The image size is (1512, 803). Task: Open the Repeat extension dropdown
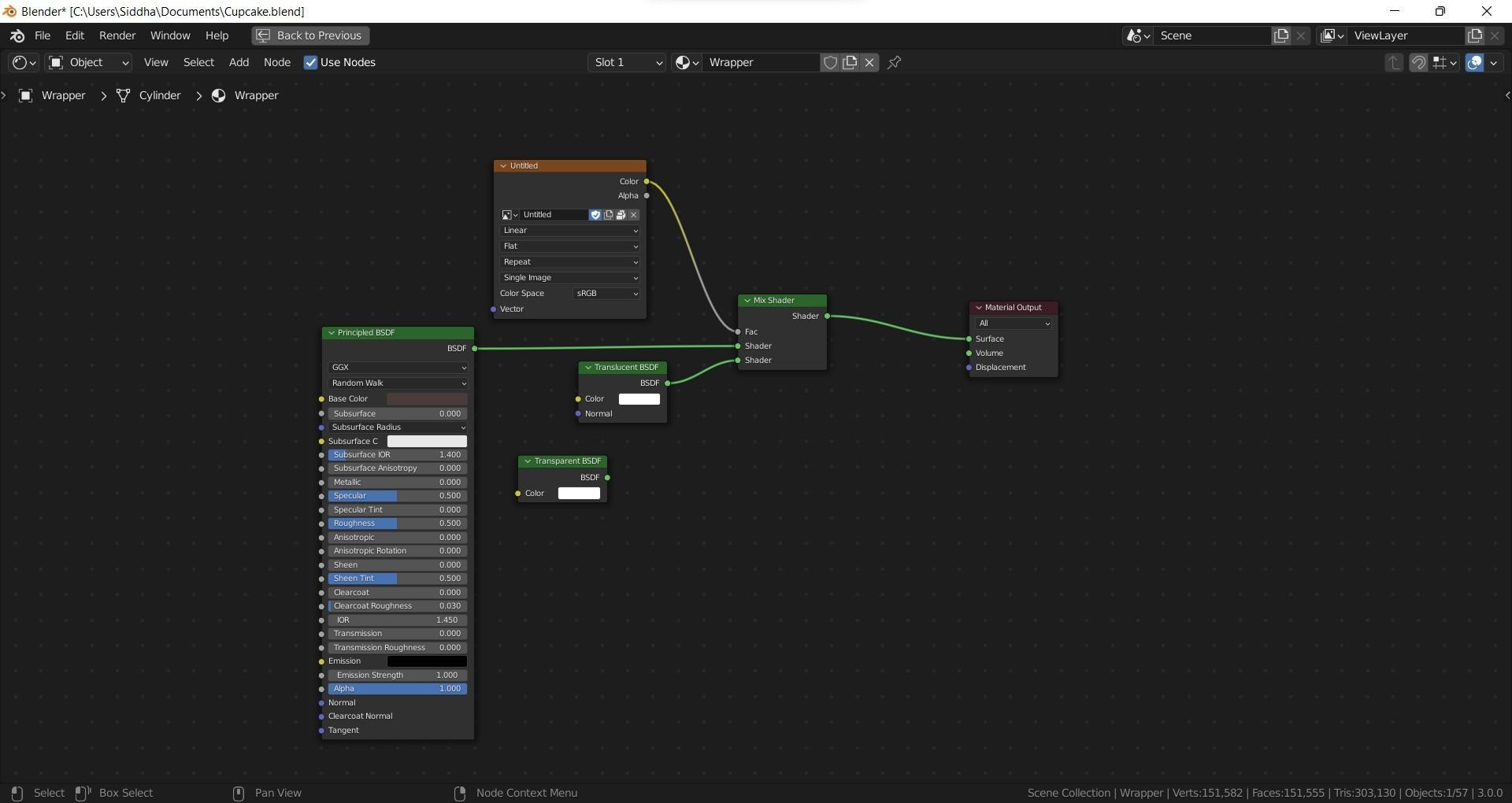tap(570, 262)
